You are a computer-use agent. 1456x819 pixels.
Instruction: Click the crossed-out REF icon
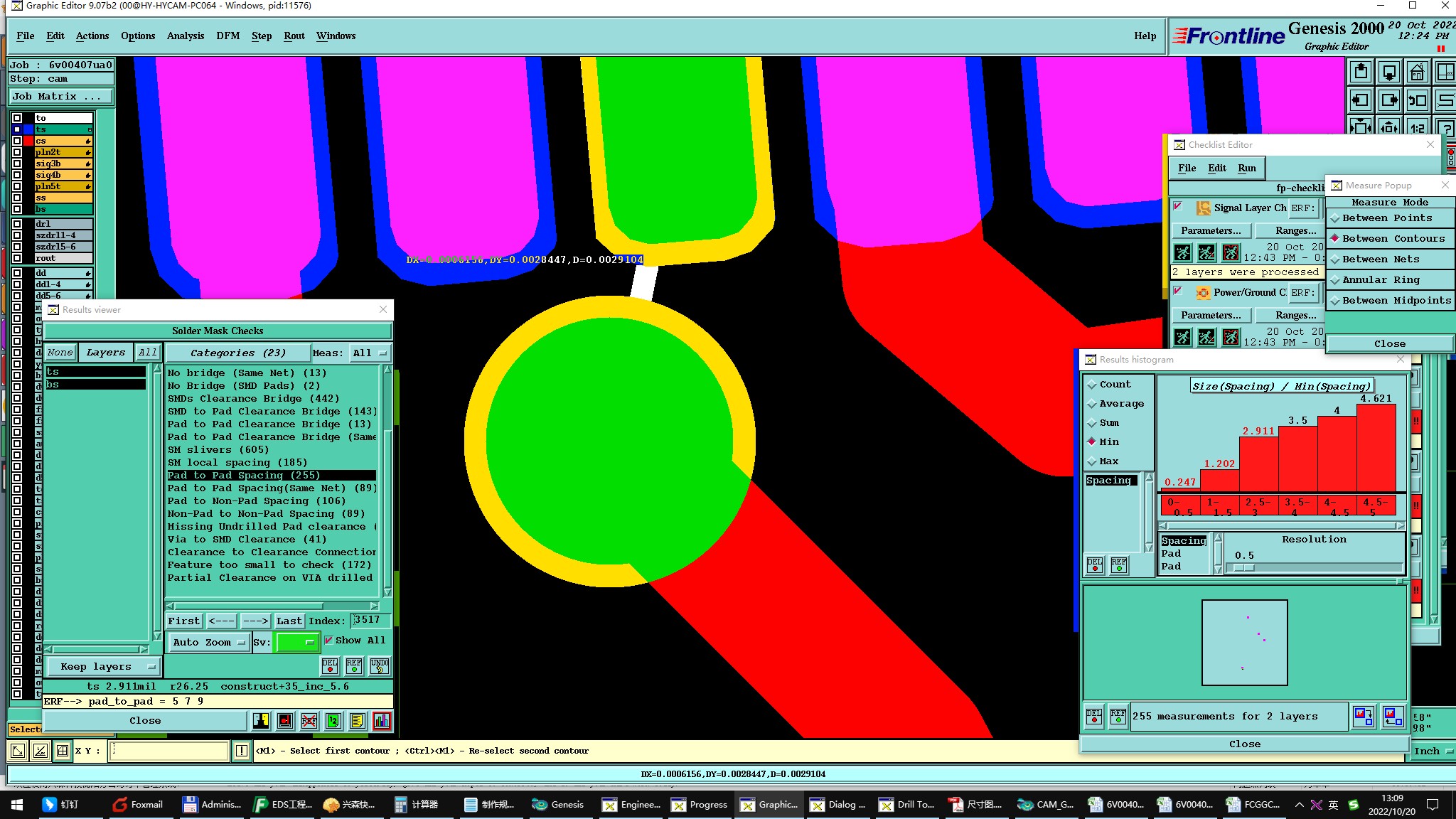point(309,721)
